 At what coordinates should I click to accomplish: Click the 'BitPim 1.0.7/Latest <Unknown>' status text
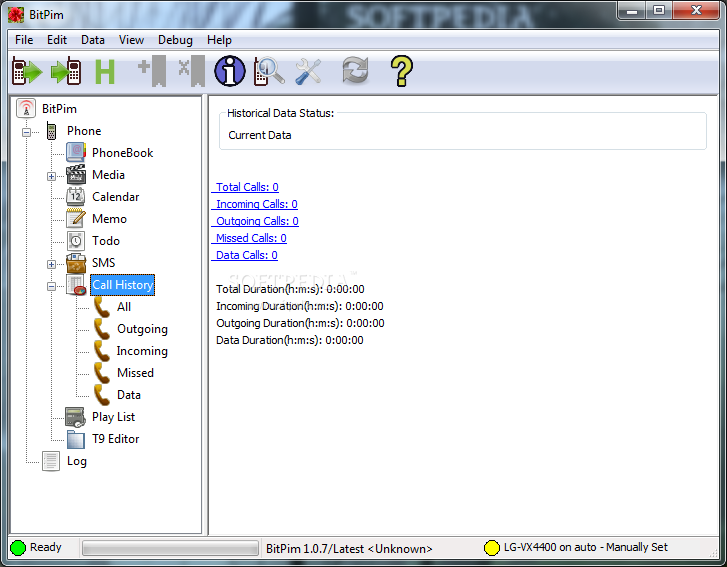(349, 548)
